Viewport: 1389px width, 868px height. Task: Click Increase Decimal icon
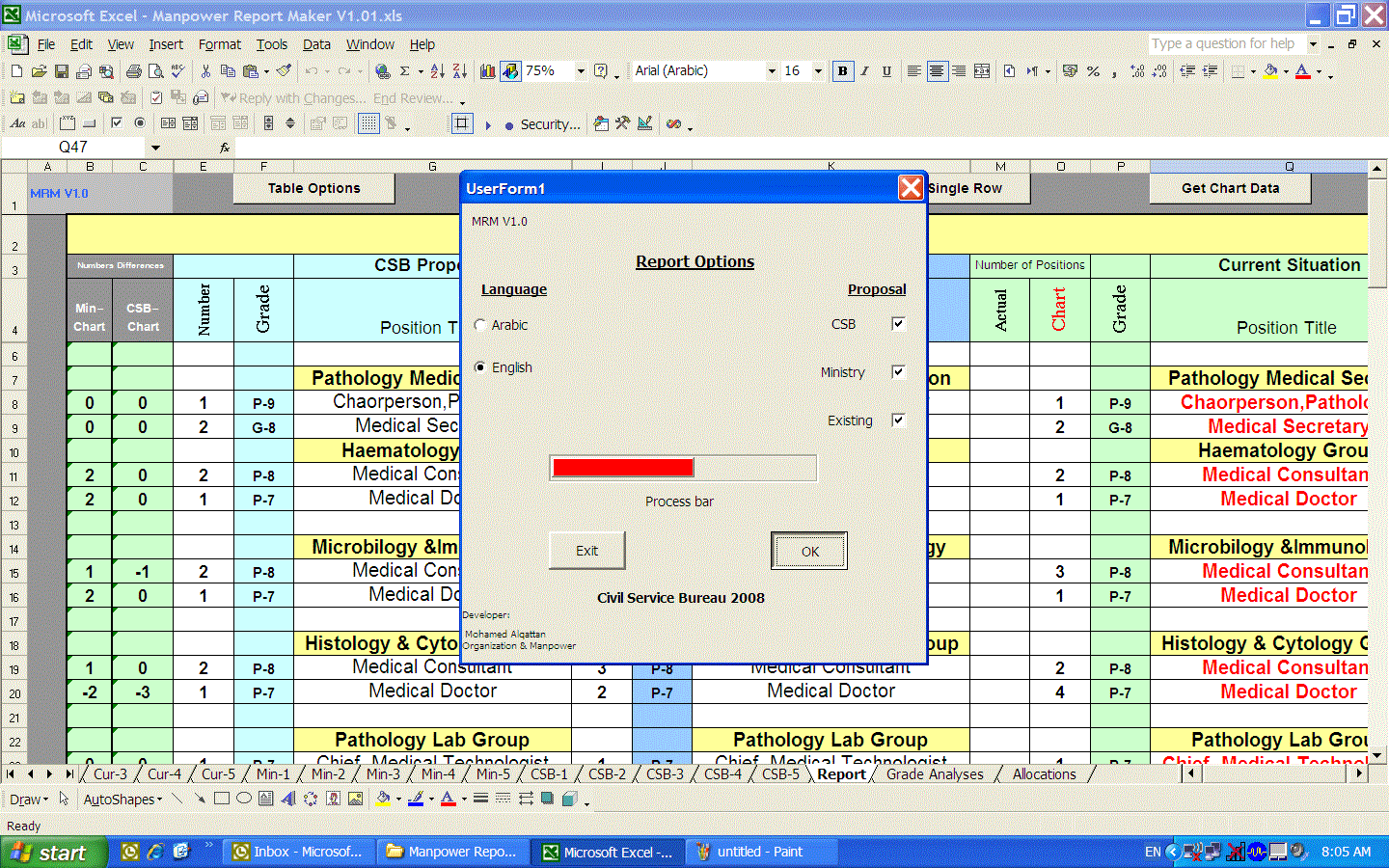coord(1137,71)
